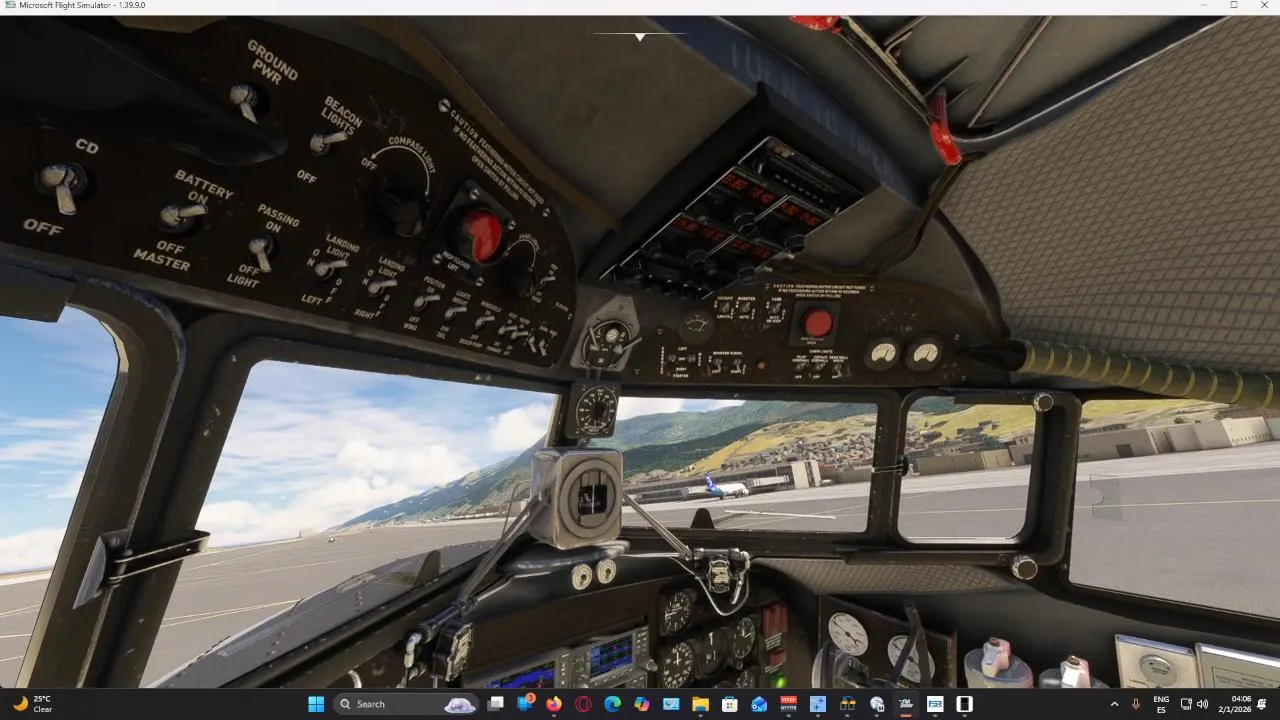Open Microsoft Edge from the taskbar
1280x720 pixels.
point(612,704)
